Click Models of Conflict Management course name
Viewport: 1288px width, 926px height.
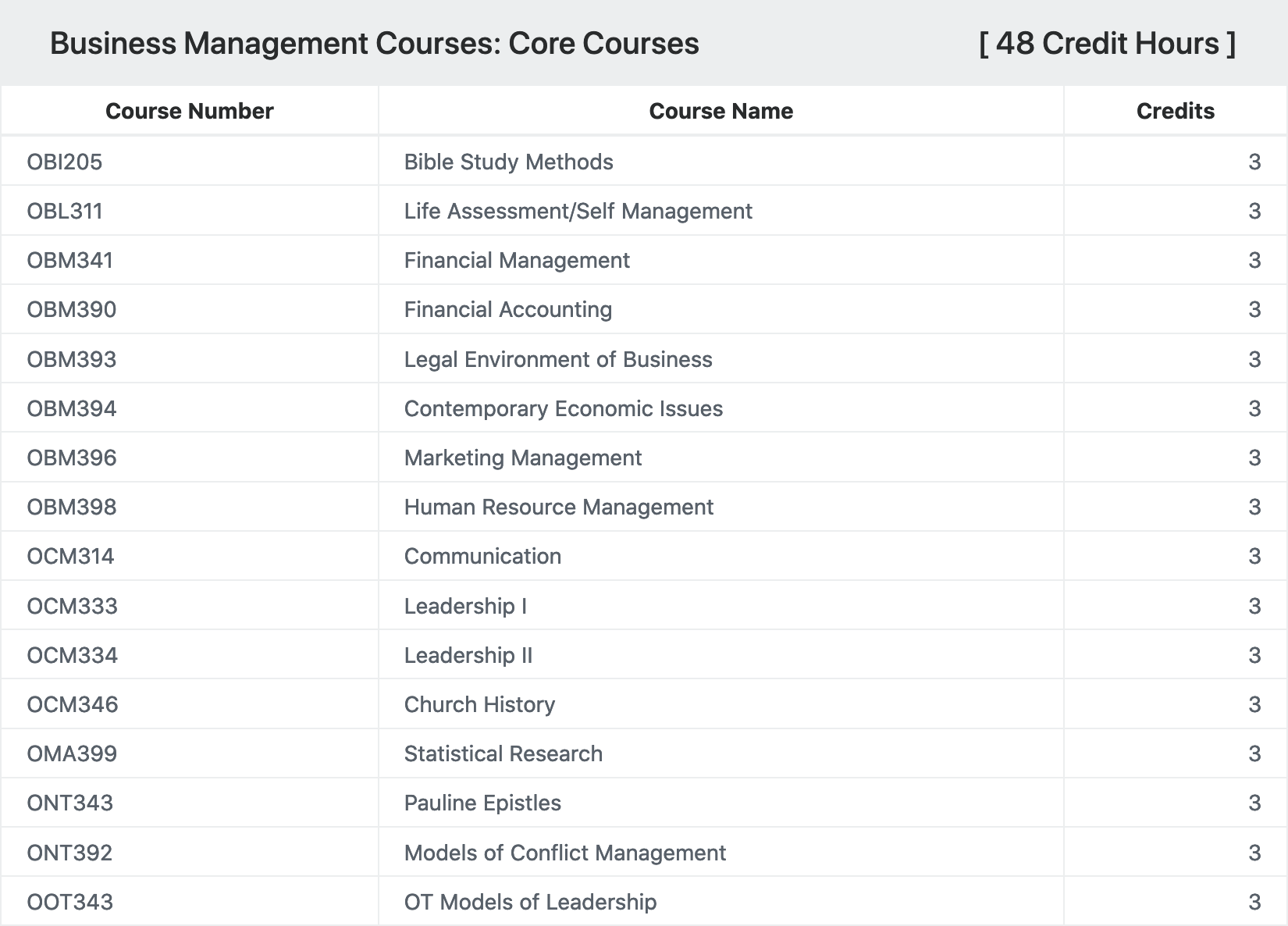coord(564,853)
